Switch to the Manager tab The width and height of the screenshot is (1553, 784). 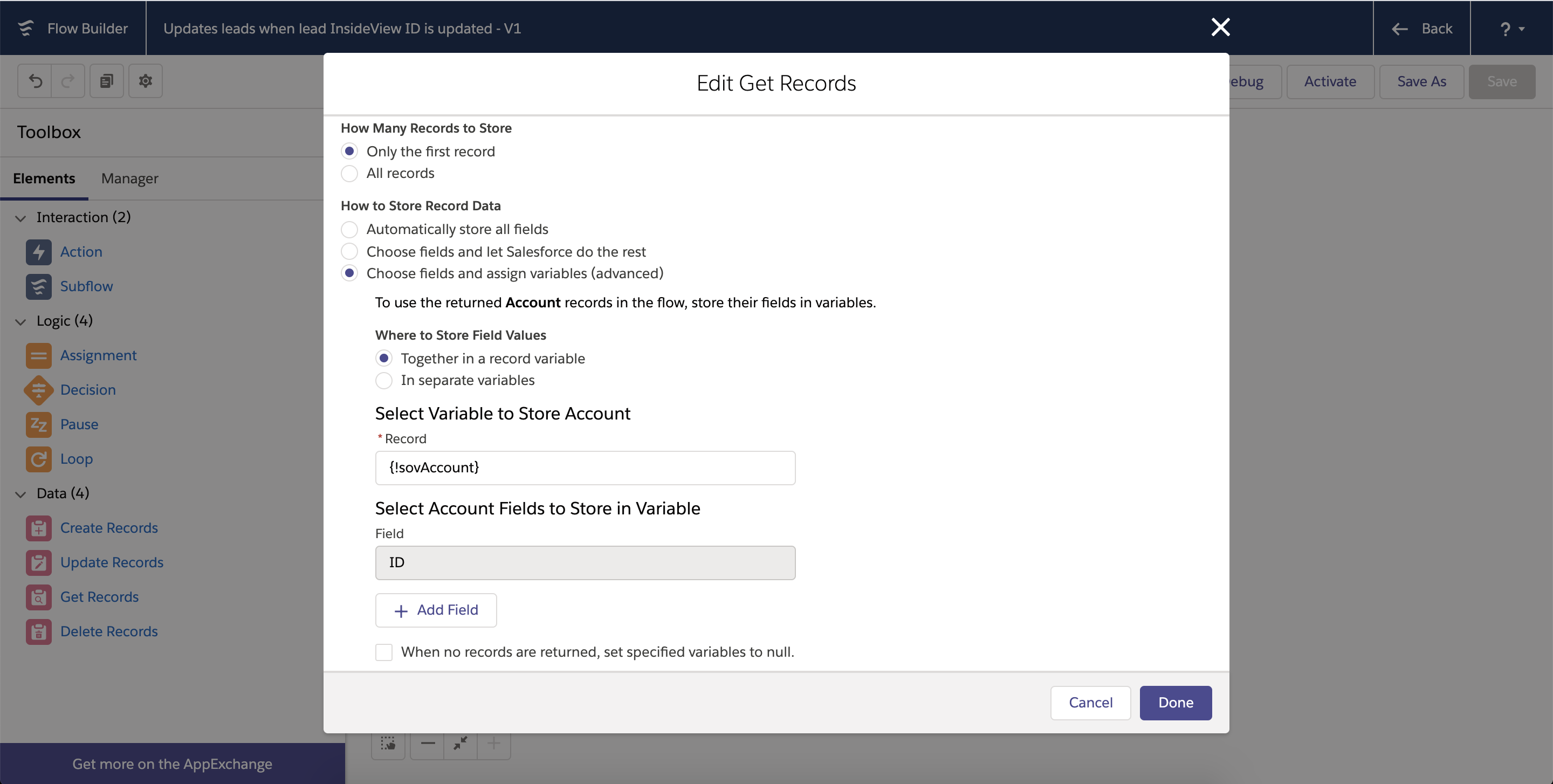point(129,178)
